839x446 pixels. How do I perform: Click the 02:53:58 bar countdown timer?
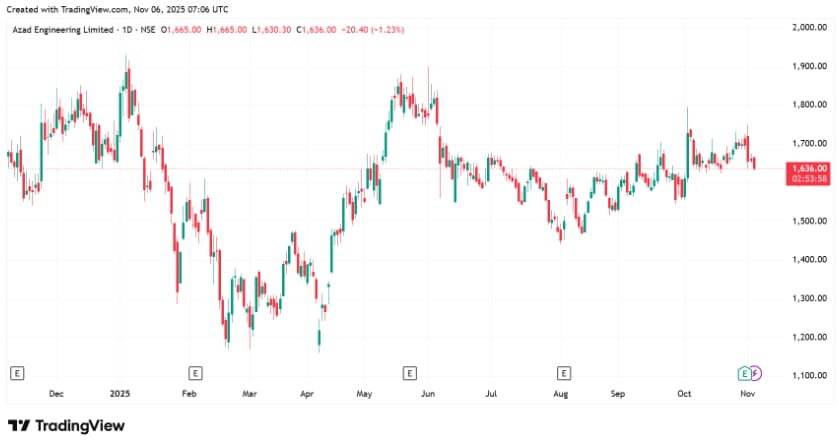click(x=808, y=179)
